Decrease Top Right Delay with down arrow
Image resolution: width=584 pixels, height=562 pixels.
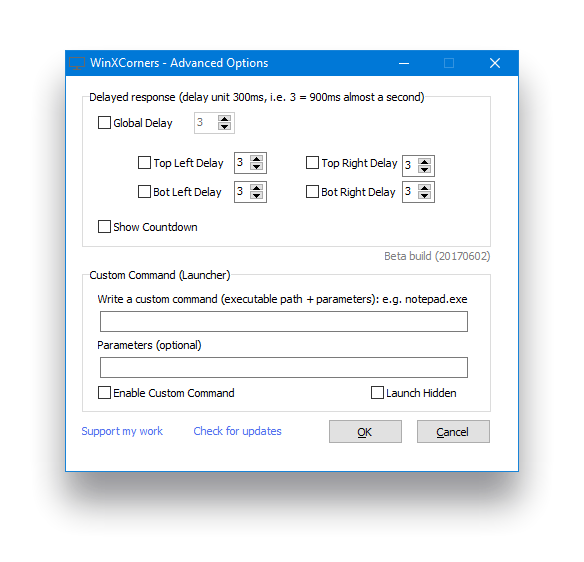click(425, 169)
